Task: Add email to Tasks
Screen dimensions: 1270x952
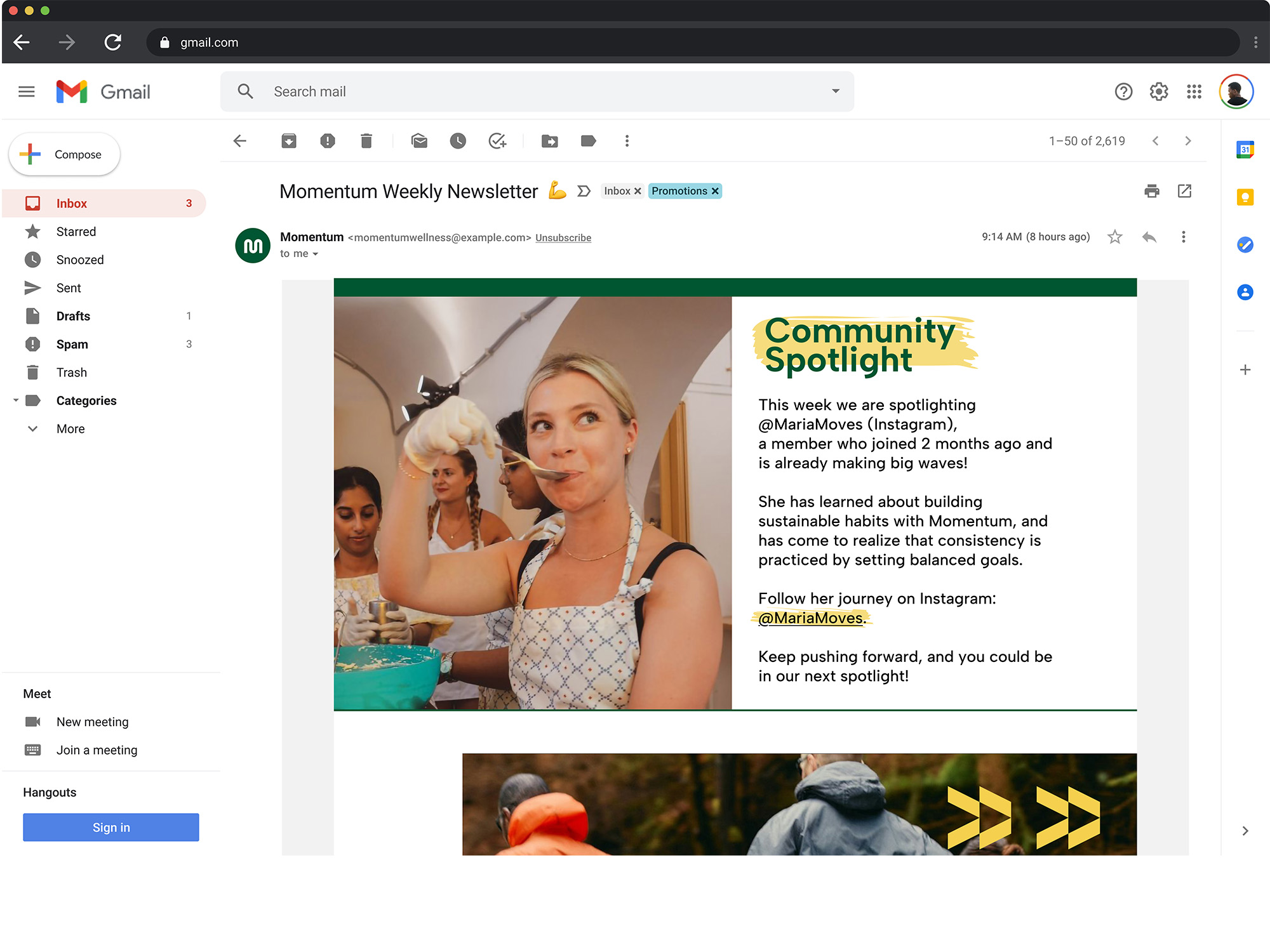Action: [497, 141]
